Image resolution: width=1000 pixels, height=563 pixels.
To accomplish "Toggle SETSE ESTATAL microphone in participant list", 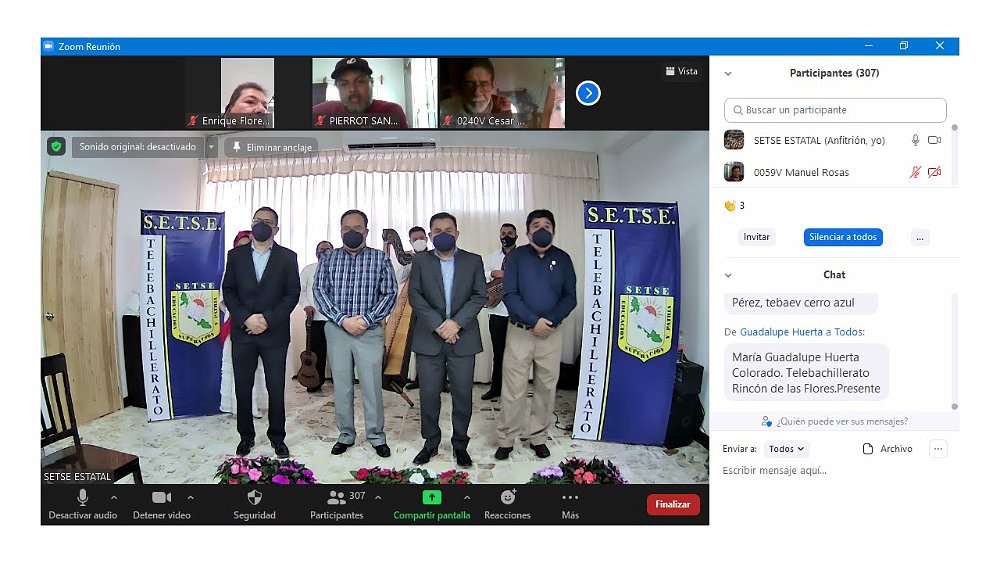I will pyautogui.click(x=915, y=141).
